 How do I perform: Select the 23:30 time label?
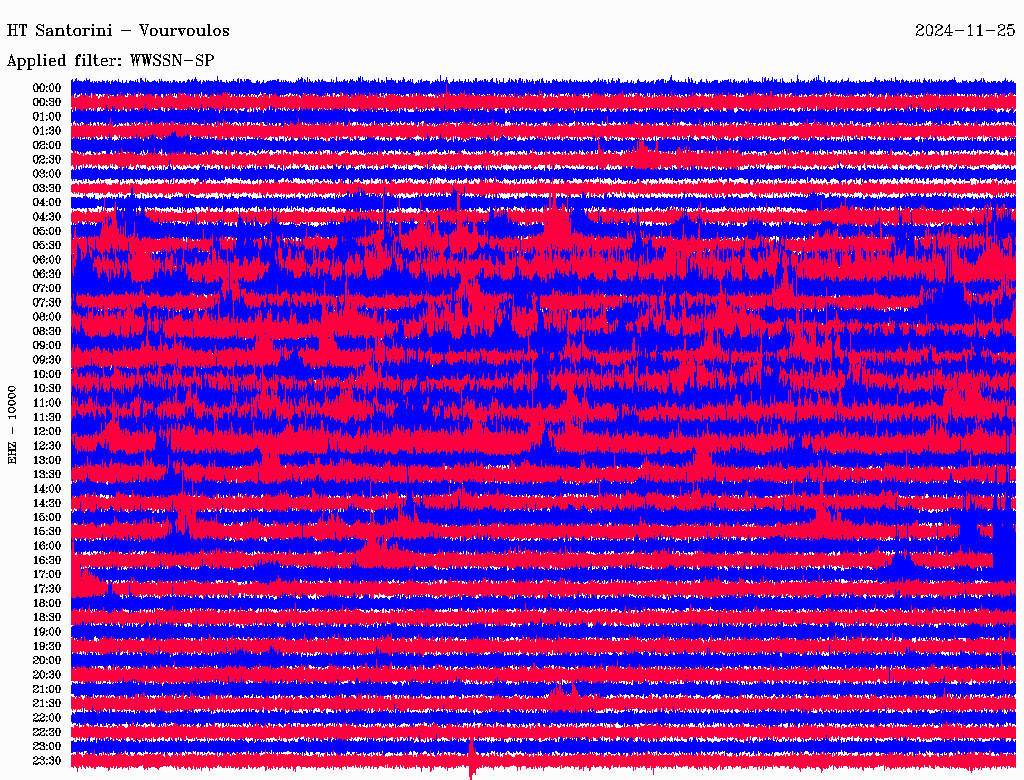tap(47, 761)
